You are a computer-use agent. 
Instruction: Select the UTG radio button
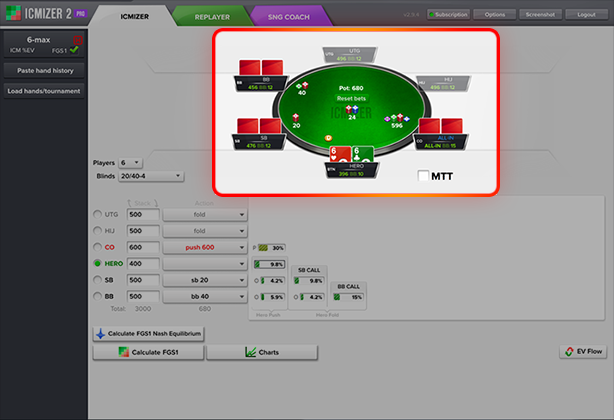98,214
